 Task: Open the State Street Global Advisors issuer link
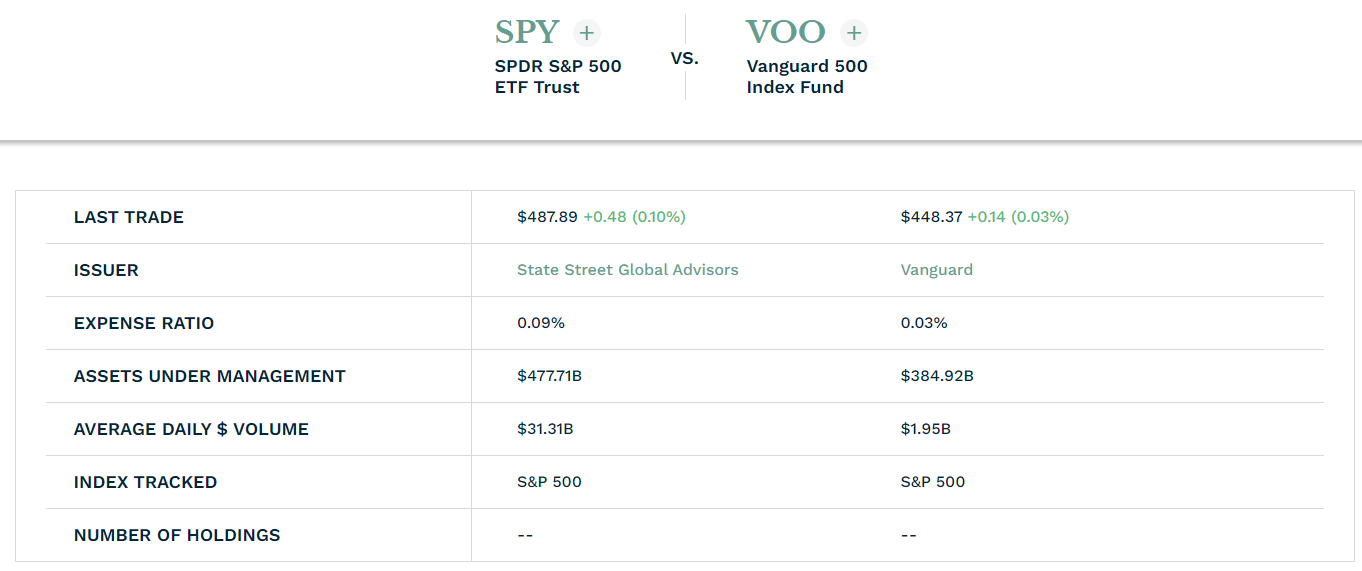pos(627,270)
